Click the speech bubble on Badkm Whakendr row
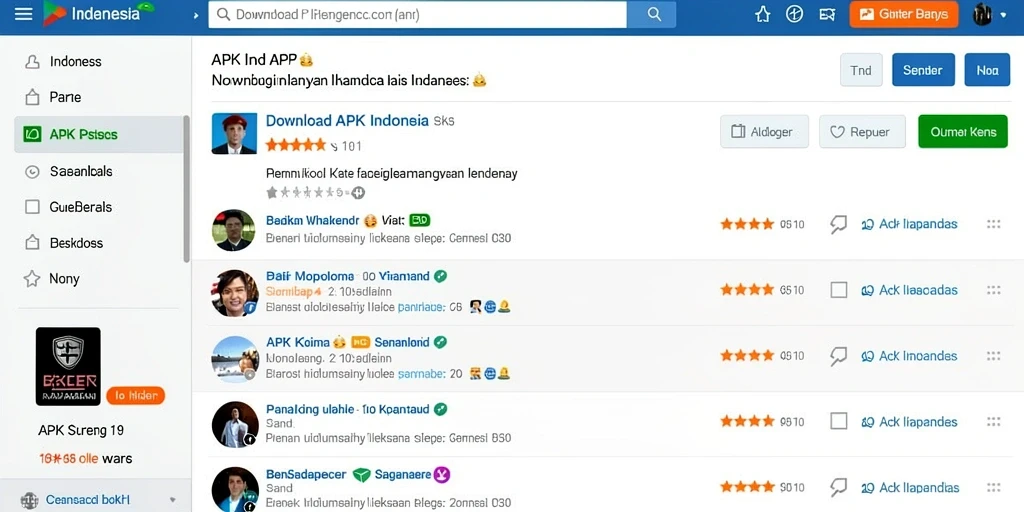The width and height of the screenshot is (1024, 512). [x=839, y=225]
